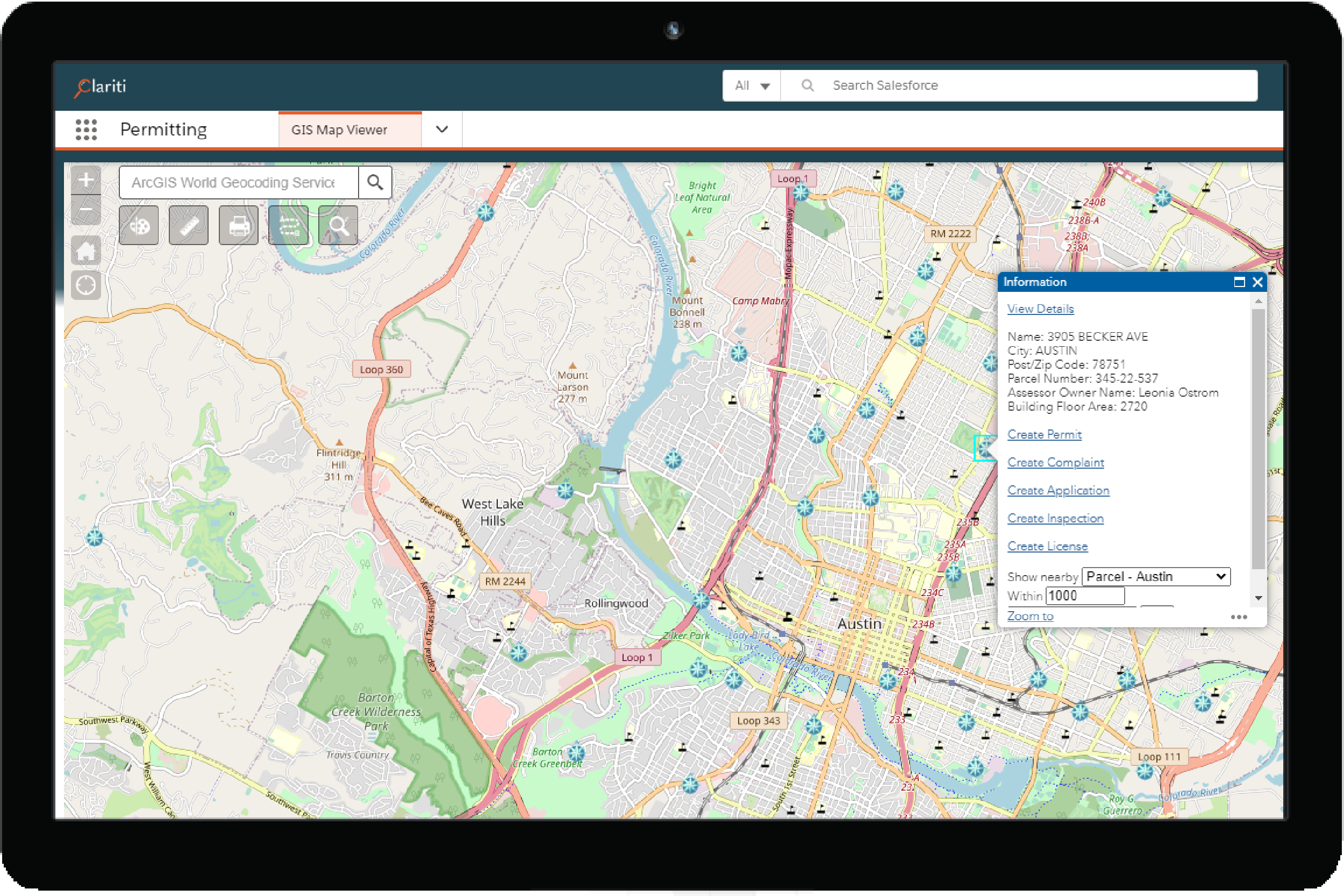
Task: Click the Information popup scrollbar thumb
Action: coord(1259,439)
